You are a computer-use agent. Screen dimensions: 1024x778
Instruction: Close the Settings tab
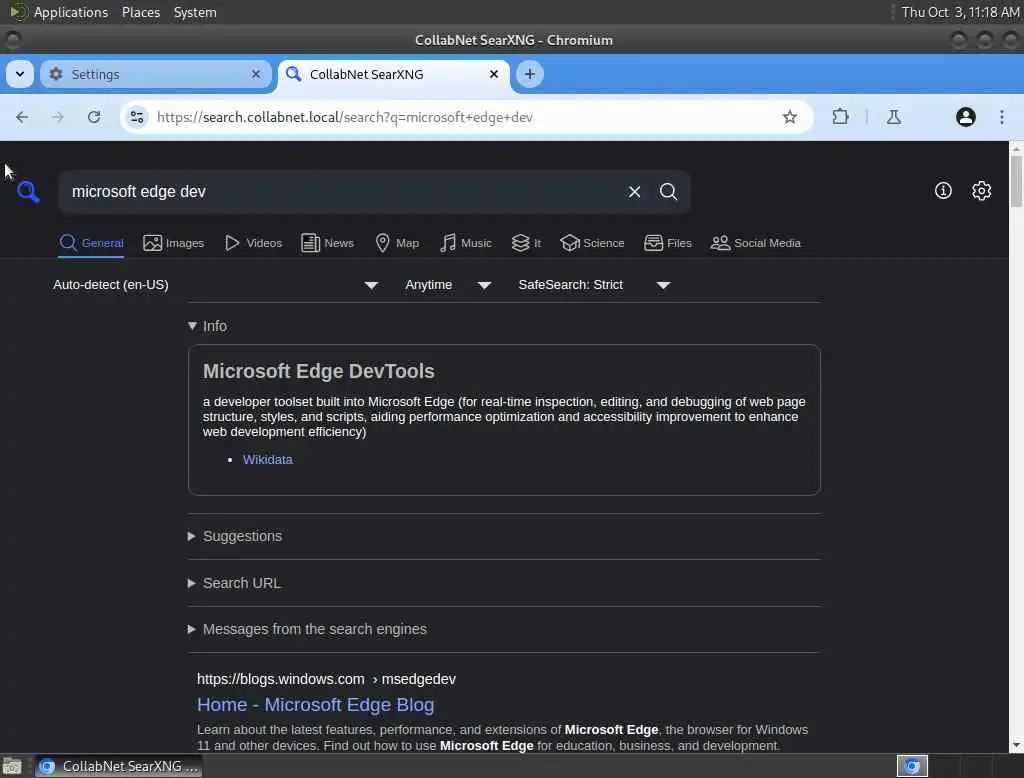point(256,74)
